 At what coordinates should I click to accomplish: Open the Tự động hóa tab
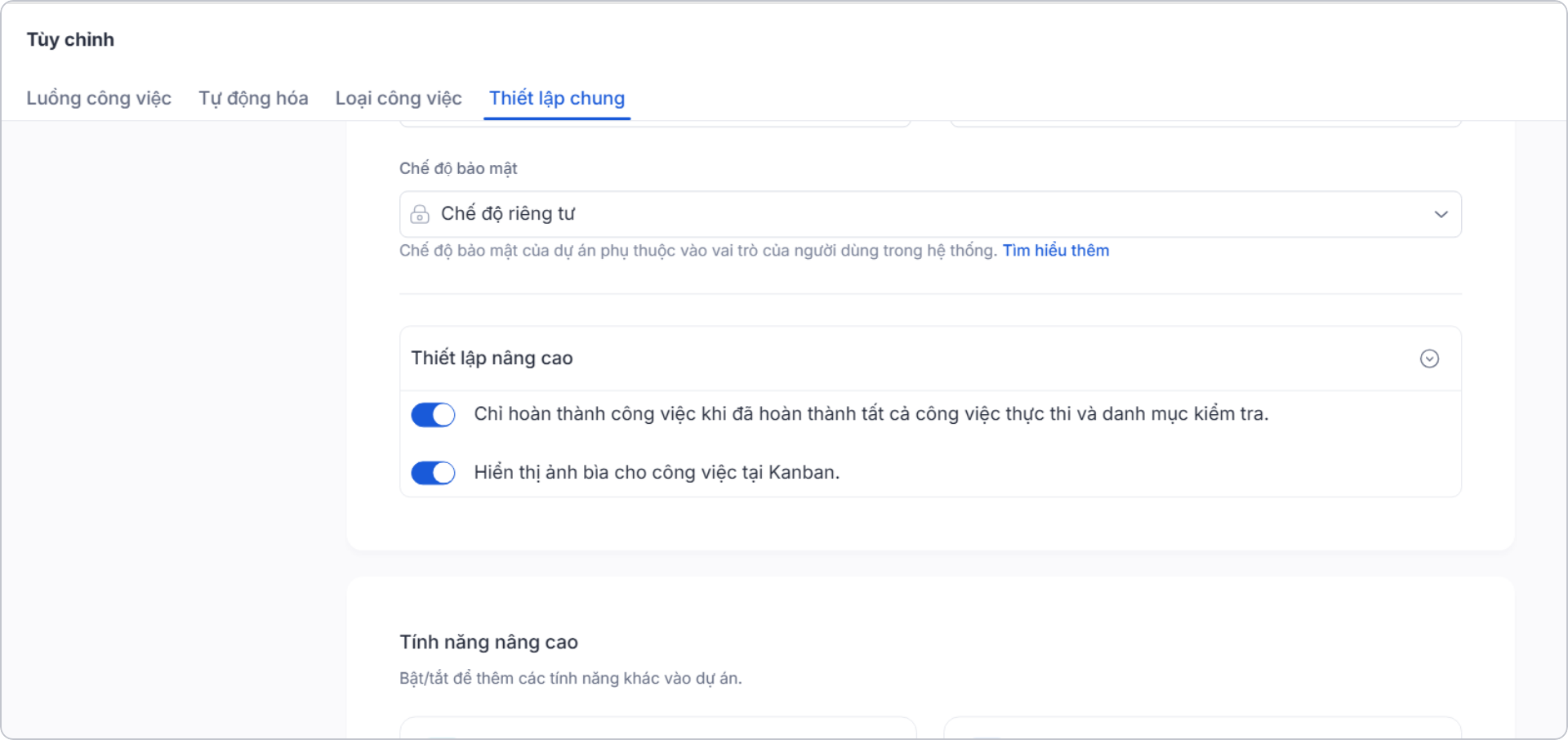[x=253, y=98]
